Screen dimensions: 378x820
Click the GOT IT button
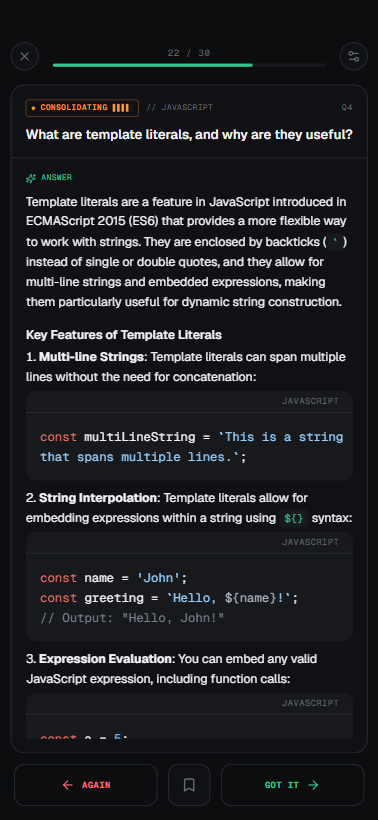coord(292,785)
